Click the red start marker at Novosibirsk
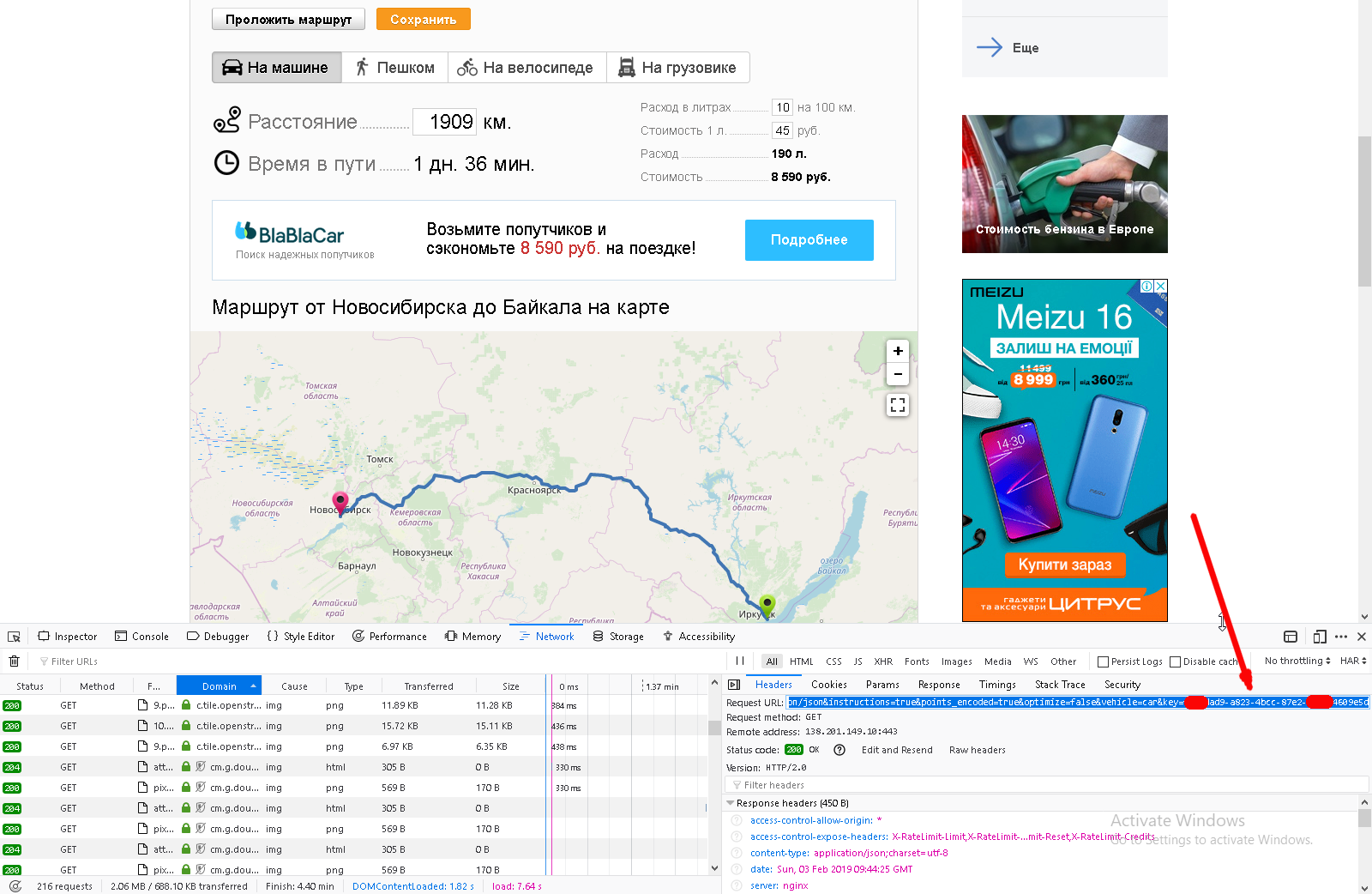The image size is (1372, 894). (x=340, y=503)
